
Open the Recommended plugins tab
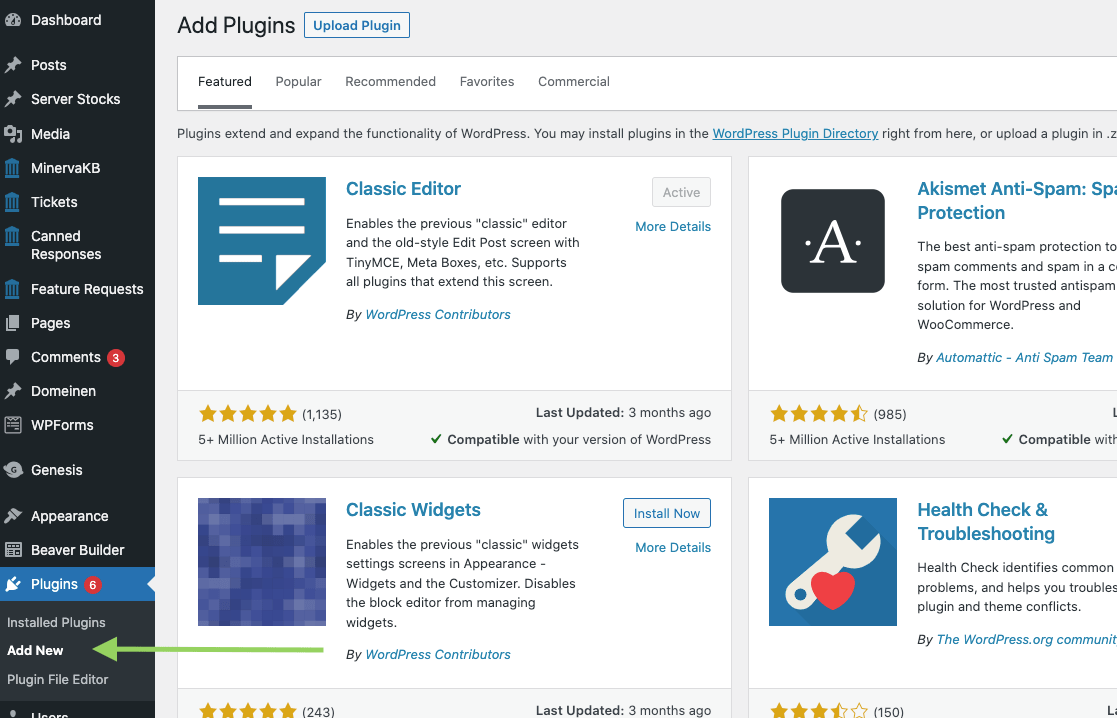pos(390,82)
